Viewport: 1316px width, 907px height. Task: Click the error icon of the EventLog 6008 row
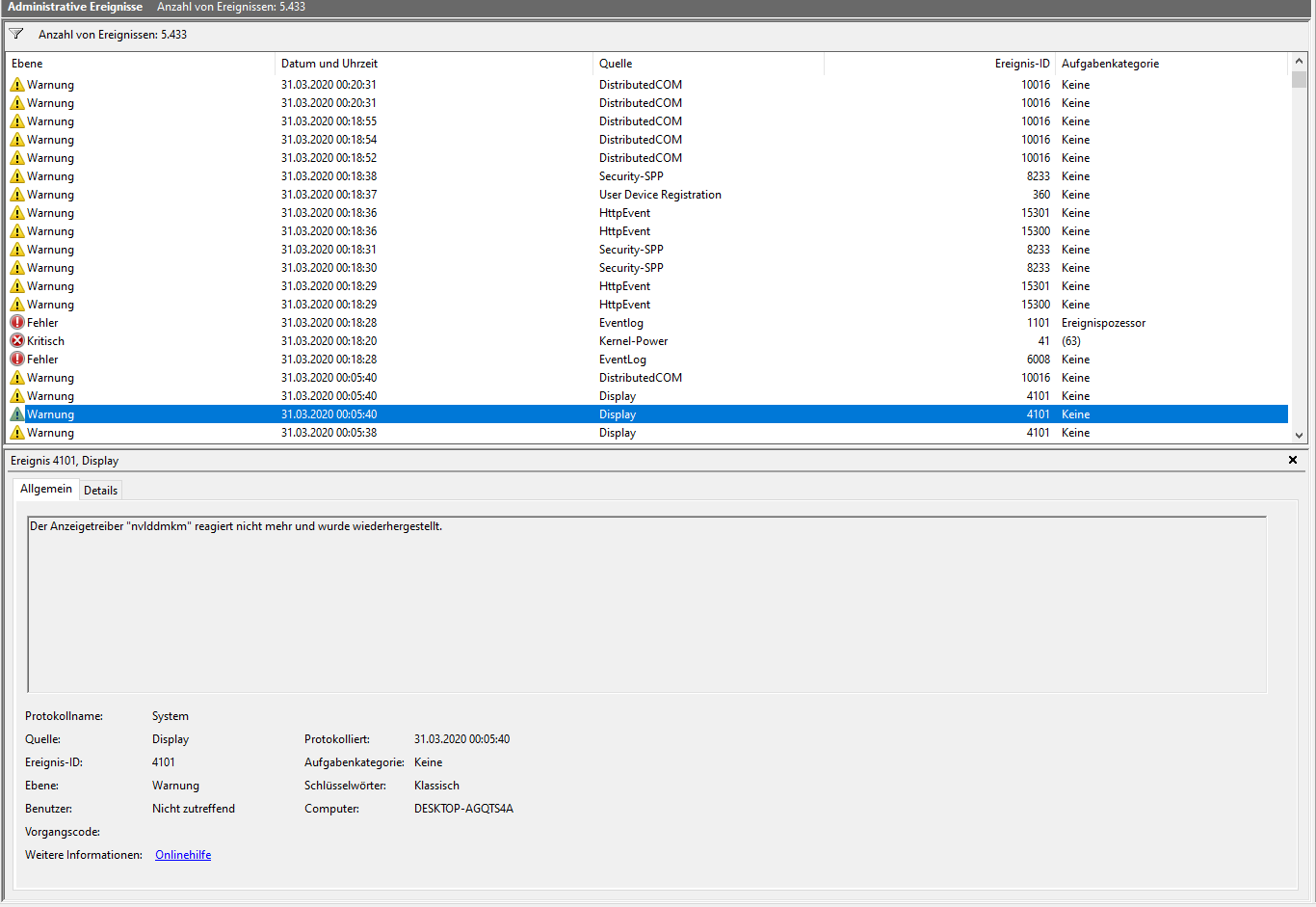17,360
